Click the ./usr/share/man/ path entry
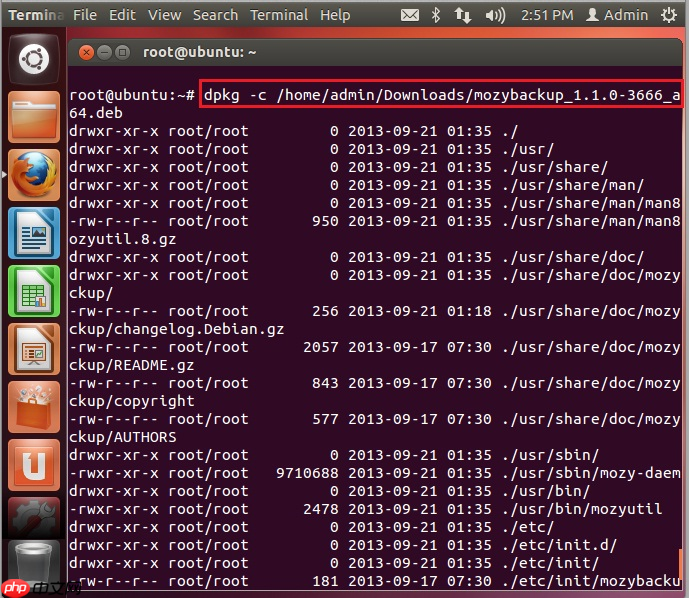This screenshot has height=598, width=689. pyautogui.click(x=573, y=185)
